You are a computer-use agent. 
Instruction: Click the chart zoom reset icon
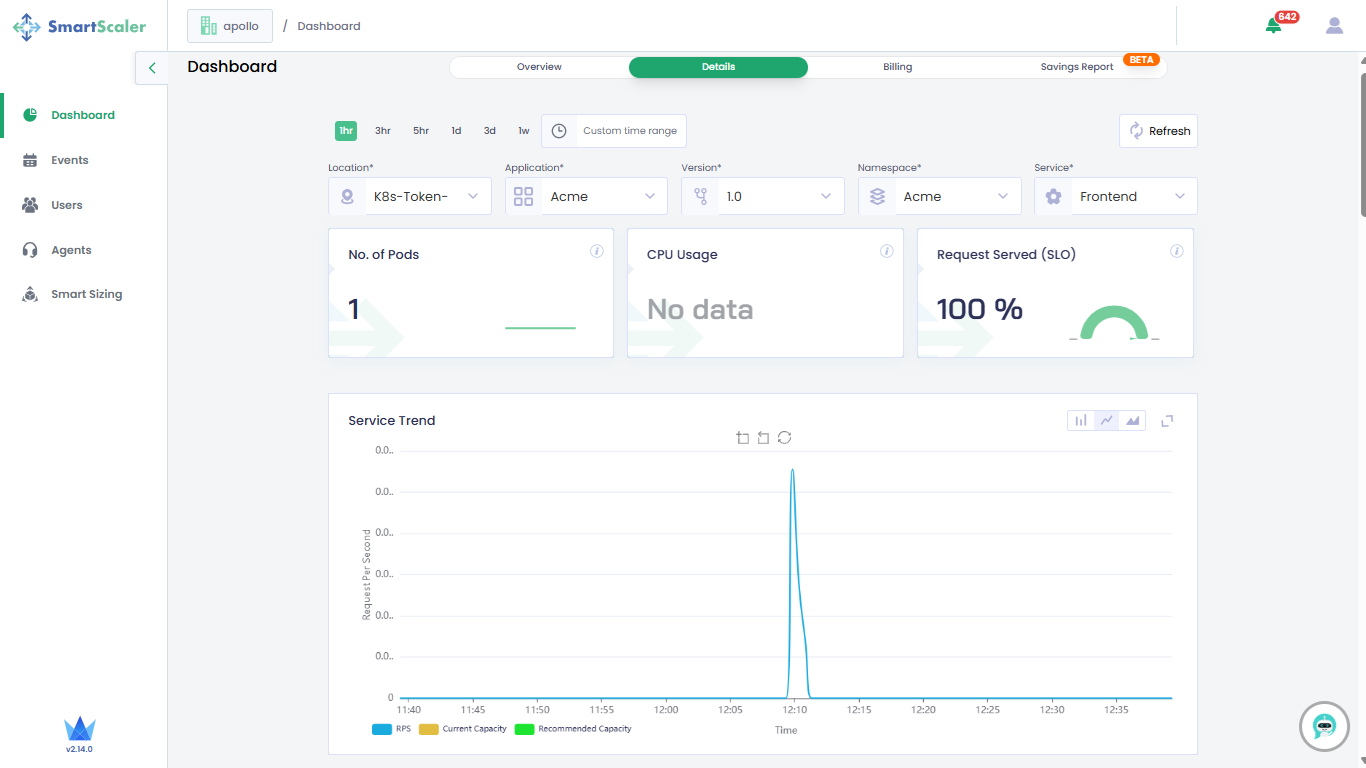[x=763, y=438]
